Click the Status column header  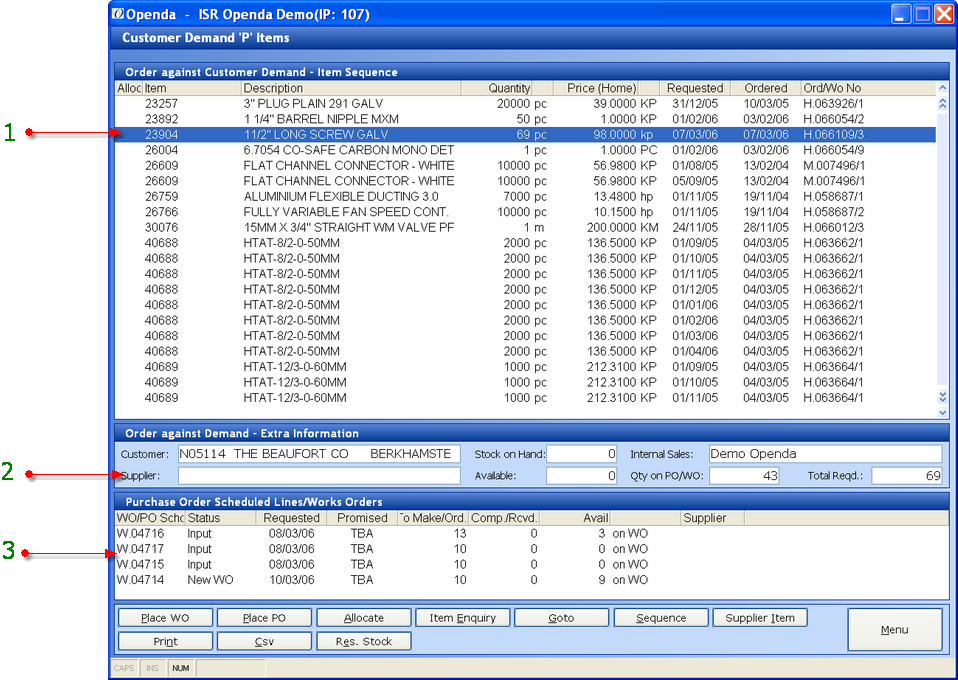(220, 517)
